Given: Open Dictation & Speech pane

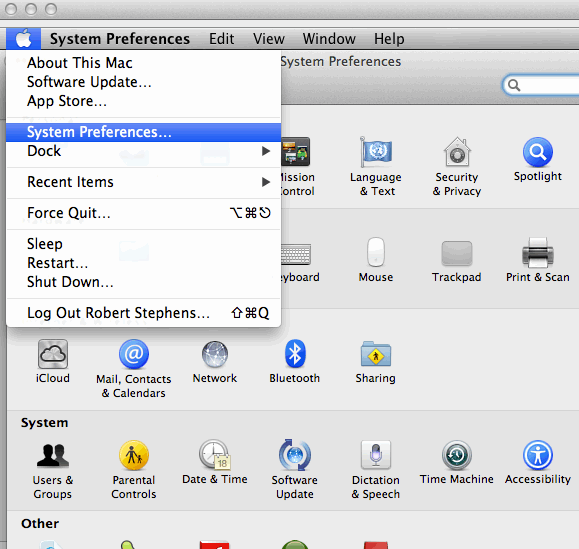Looking at the screenshot, I should click(x=376, y=470).
